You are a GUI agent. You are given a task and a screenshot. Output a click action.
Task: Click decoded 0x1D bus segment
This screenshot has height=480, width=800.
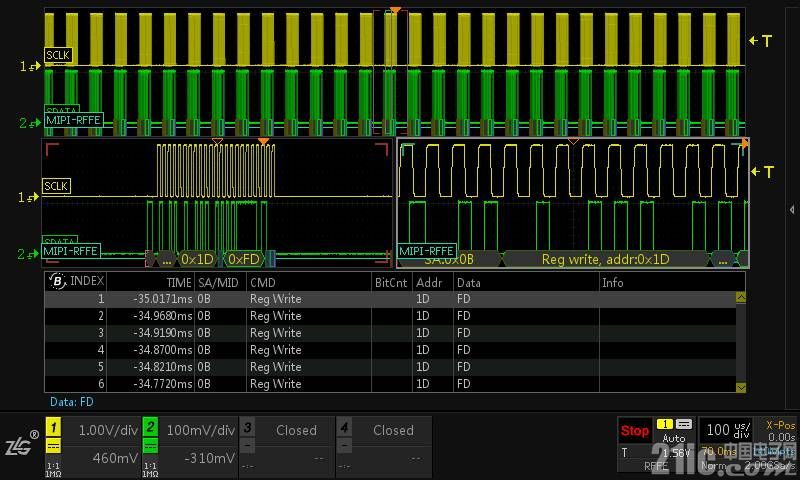click(197, 260)
